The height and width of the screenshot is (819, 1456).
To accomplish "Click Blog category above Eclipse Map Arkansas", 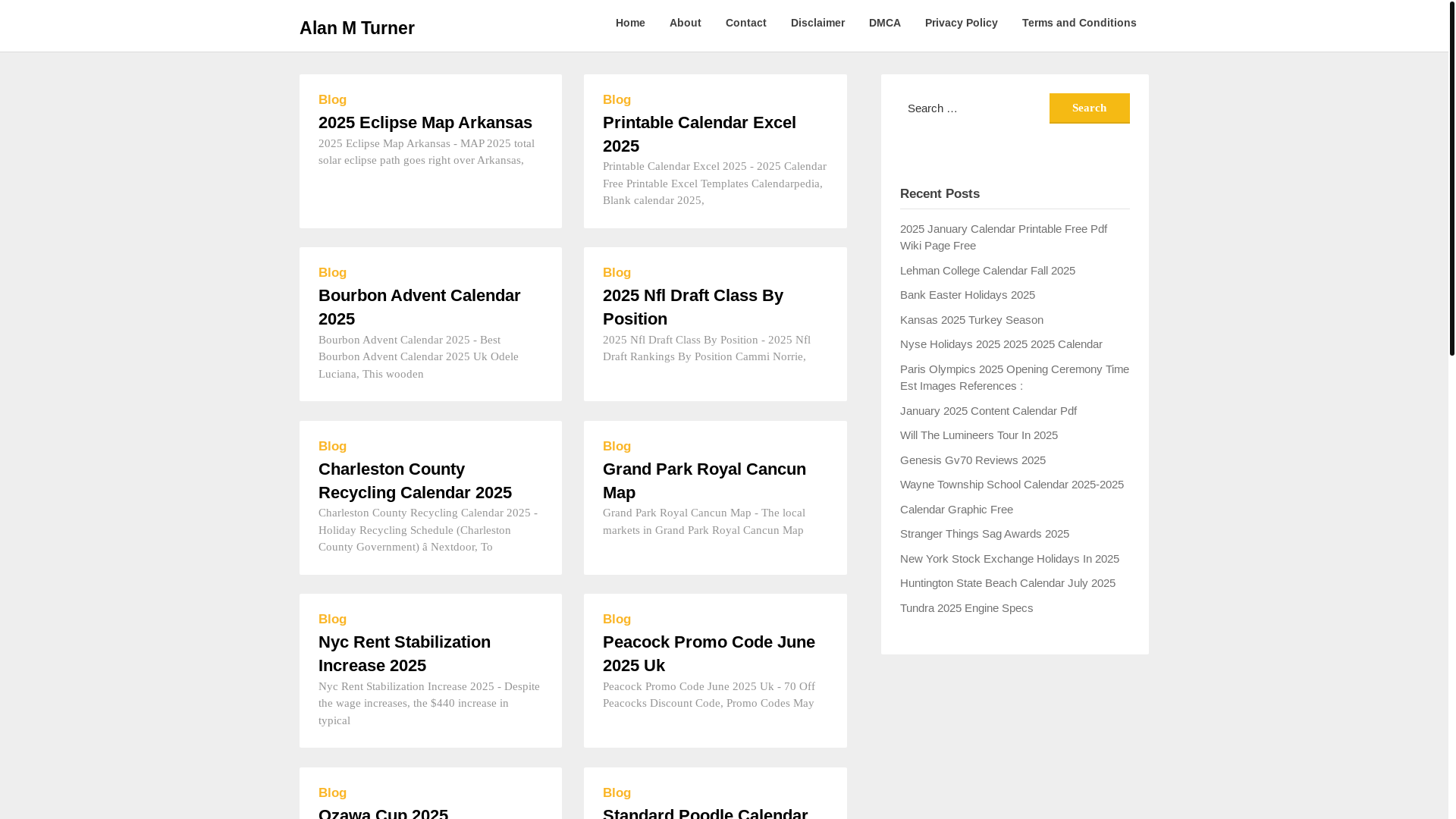I will (x=332, y=100).
